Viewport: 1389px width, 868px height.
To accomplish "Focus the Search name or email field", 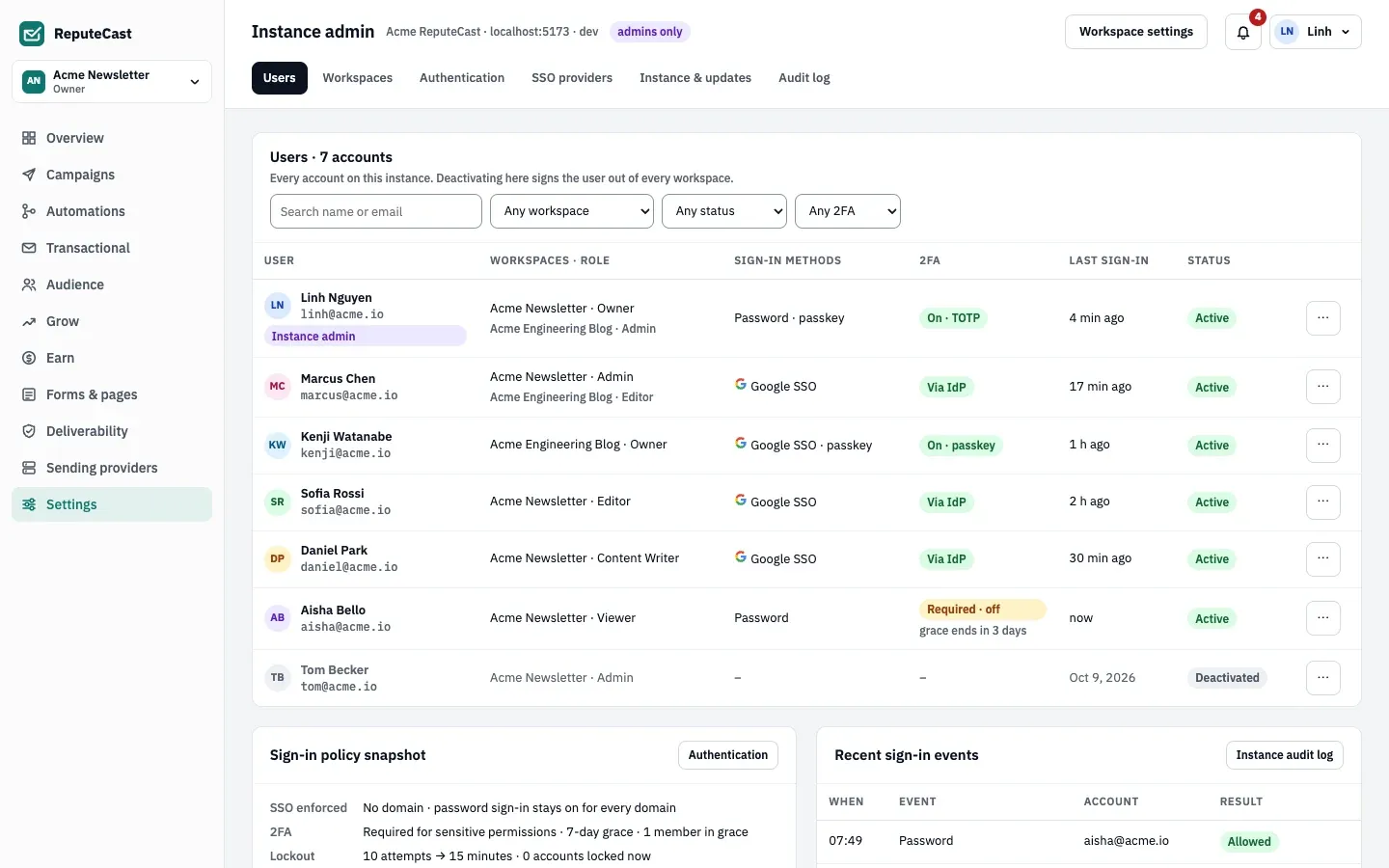I will pos(376,211).
